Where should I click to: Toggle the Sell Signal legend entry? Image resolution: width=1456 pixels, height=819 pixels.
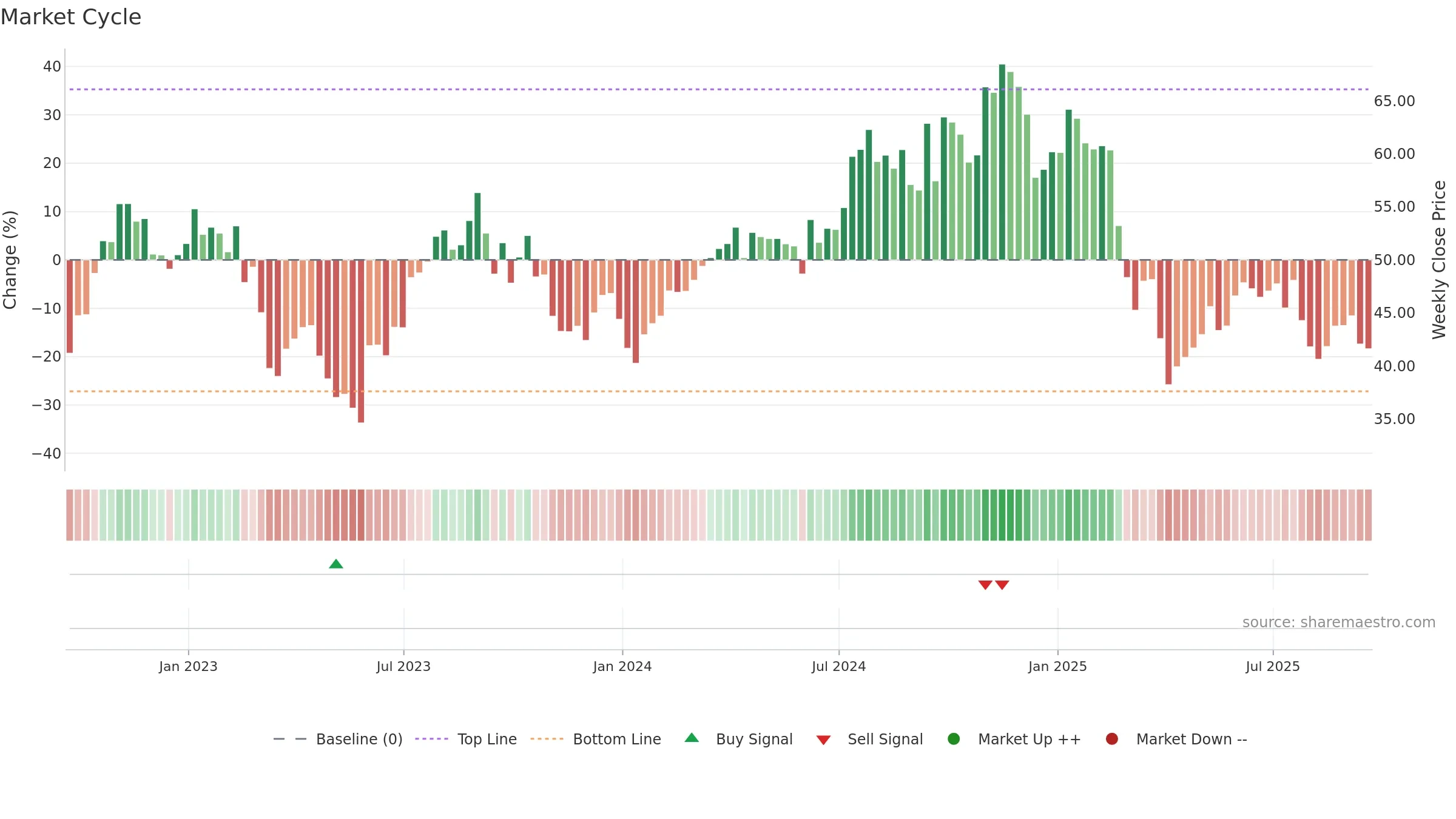click(869, 740)
